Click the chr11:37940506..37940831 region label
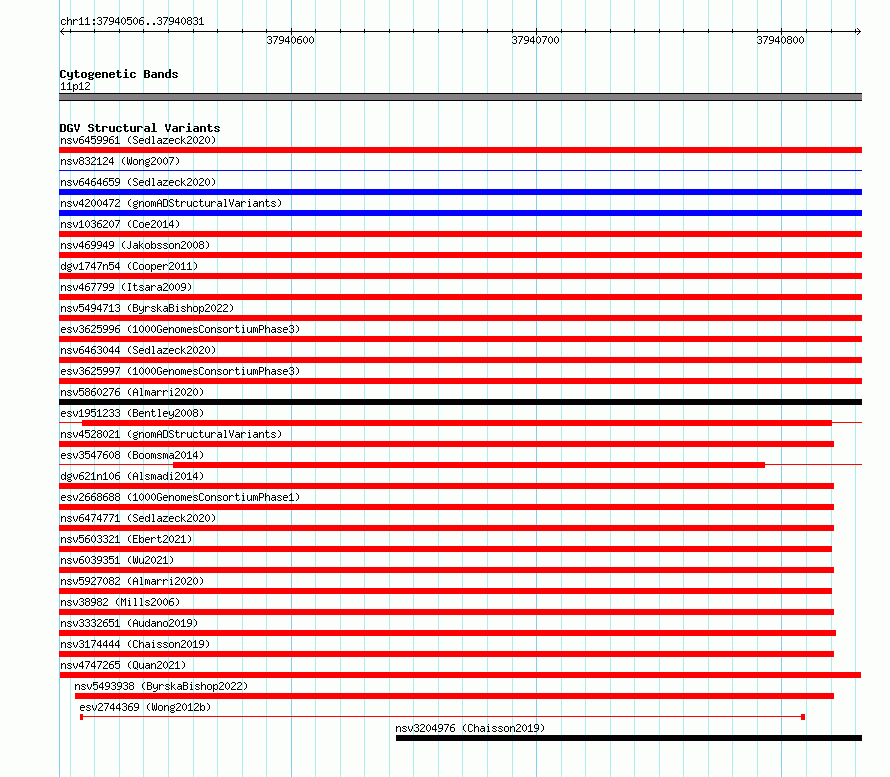This screenshot has width=890, height=777. tap(132, 22)
